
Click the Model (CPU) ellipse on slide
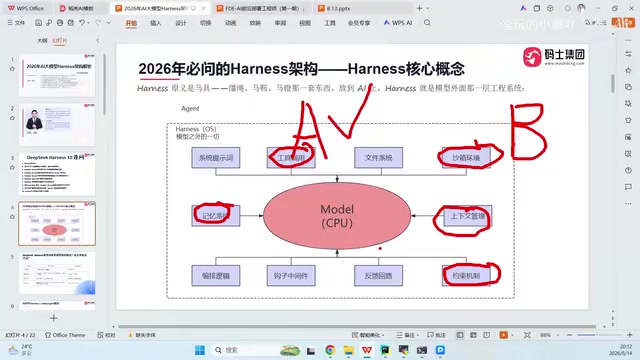[337, 216]
